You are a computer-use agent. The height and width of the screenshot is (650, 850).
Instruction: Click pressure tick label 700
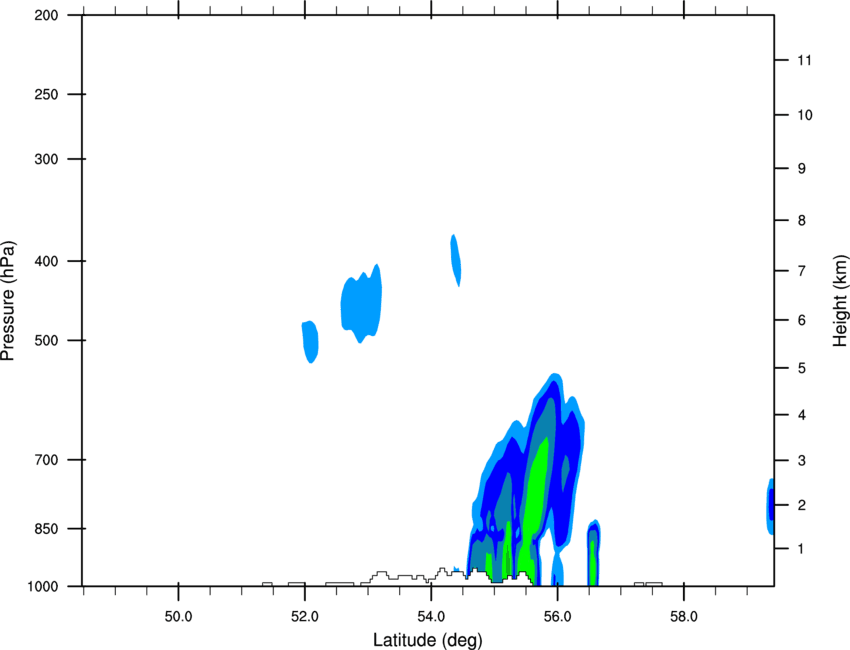pos(46,460)
